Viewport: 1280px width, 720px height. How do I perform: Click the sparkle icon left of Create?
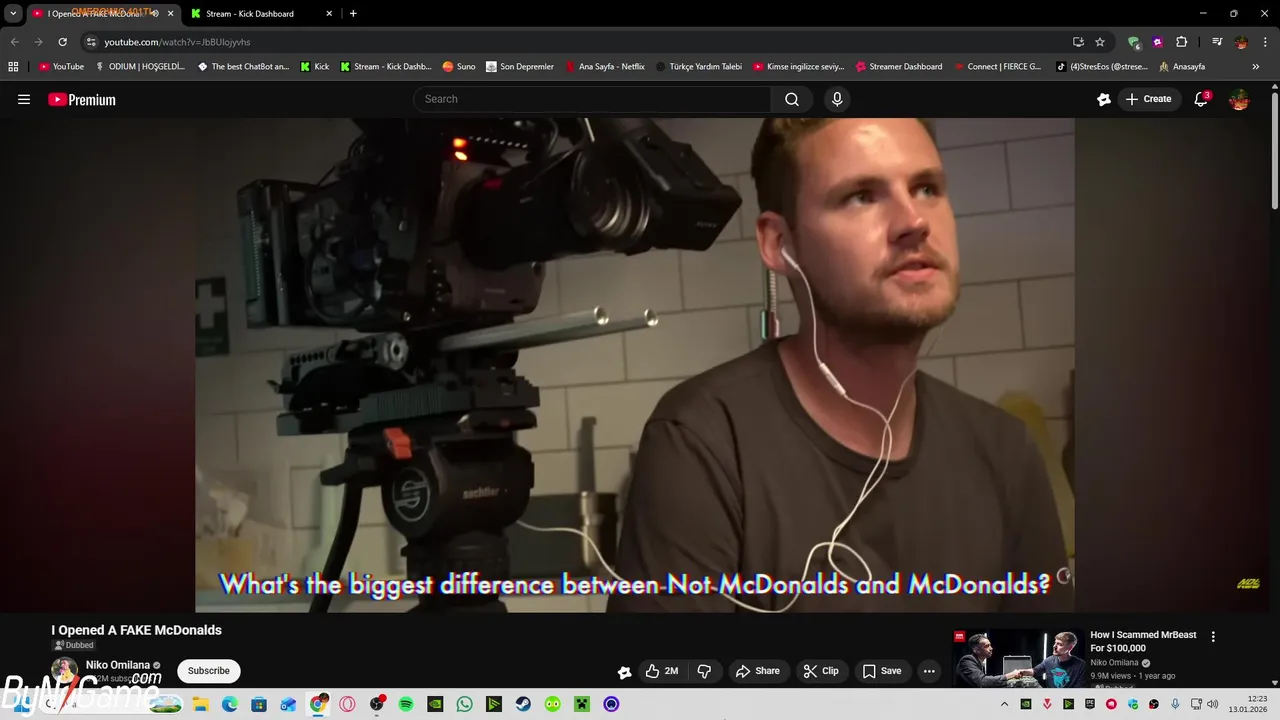1104,99
